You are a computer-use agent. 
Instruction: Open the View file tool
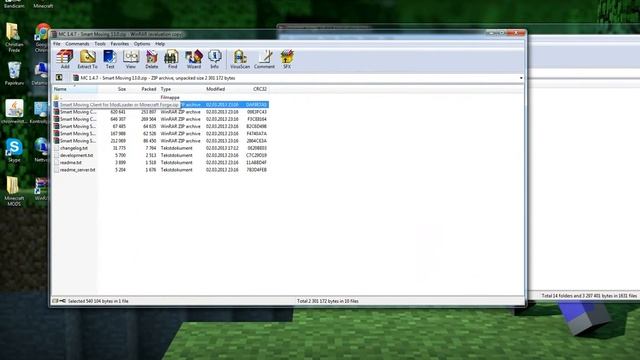click(x=131, y=59)
